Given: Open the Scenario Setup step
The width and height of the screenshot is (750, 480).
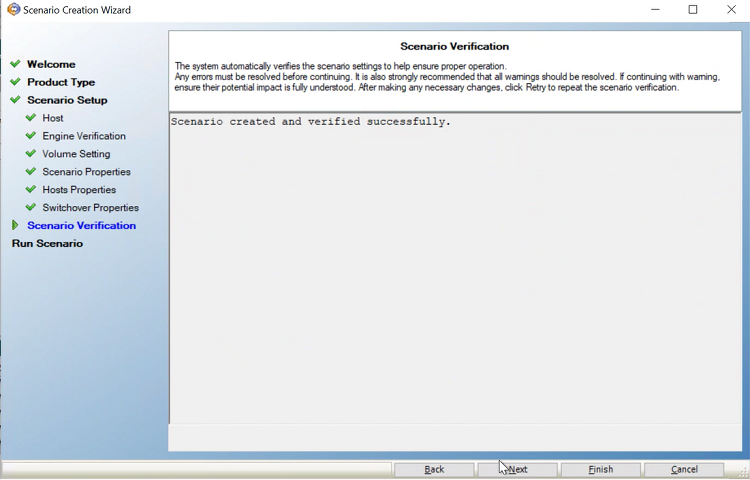Looking at the screenshot, I should click(x=67, y=100).
